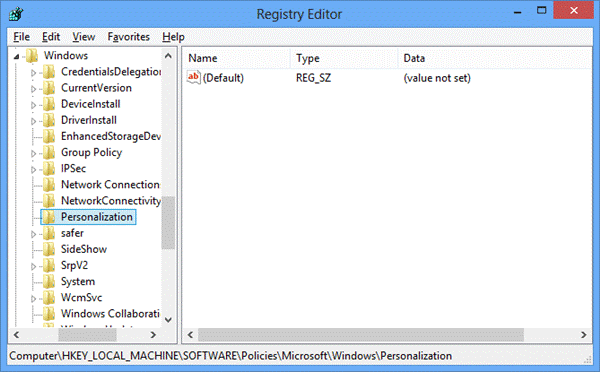Select the (Default) value name
Viewport: 600px width, 372px height.
point(223,78)
